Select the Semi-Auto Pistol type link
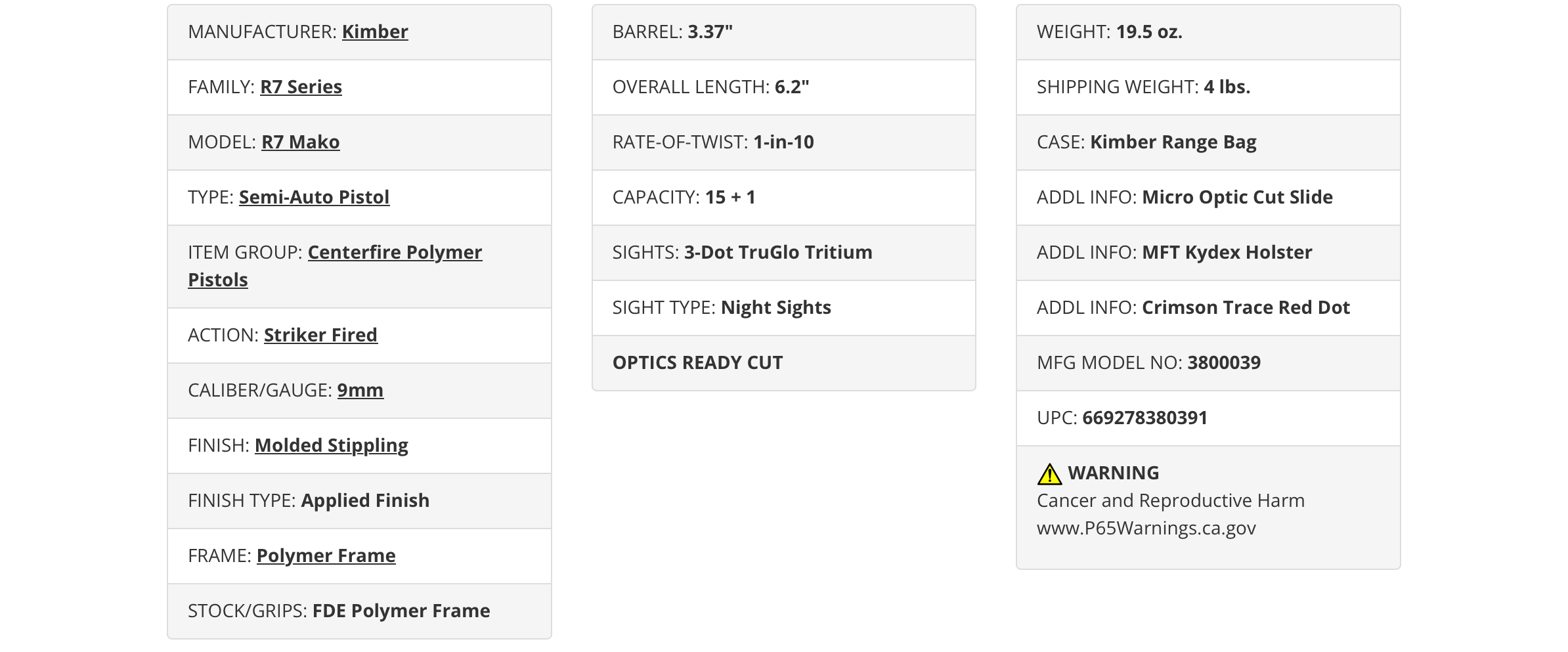 314,197
